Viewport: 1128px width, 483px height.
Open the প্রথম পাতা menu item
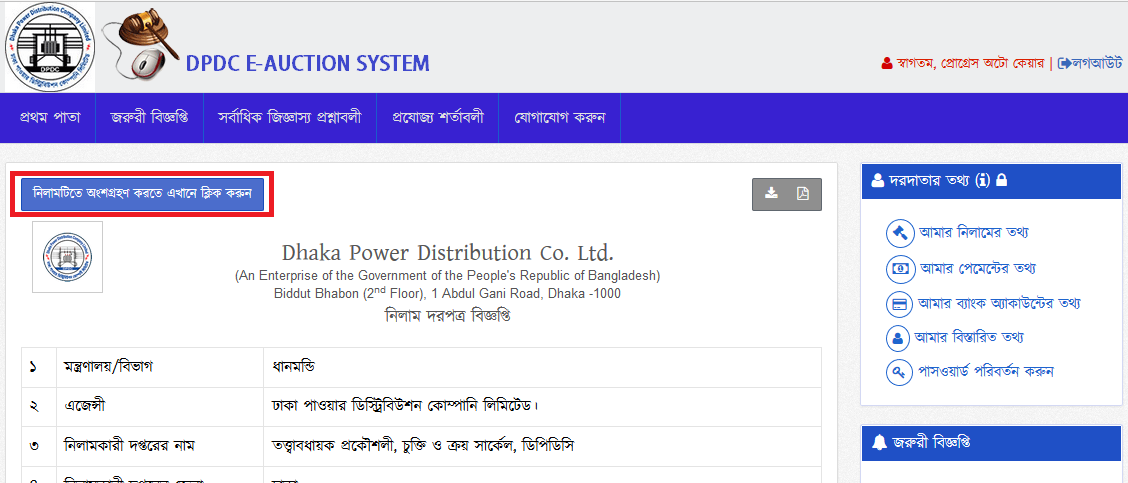point(50,117)
